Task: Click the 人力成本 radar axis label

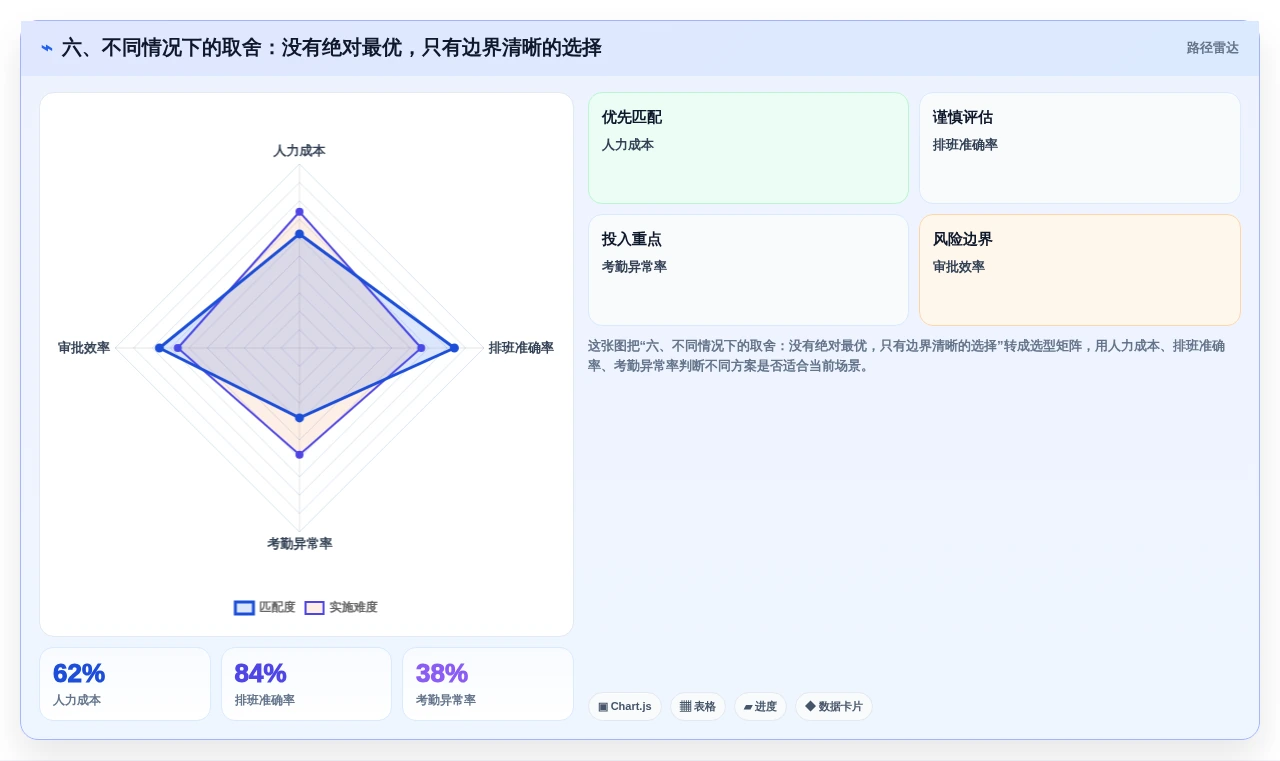Action: pos(299,151)
